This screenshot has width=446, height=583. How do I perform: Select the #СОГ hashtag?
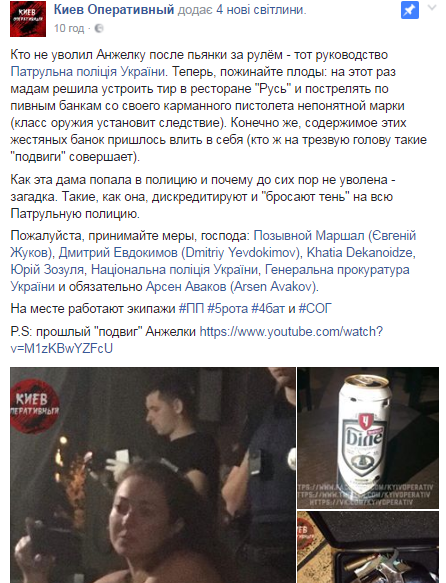click(315, 309)
